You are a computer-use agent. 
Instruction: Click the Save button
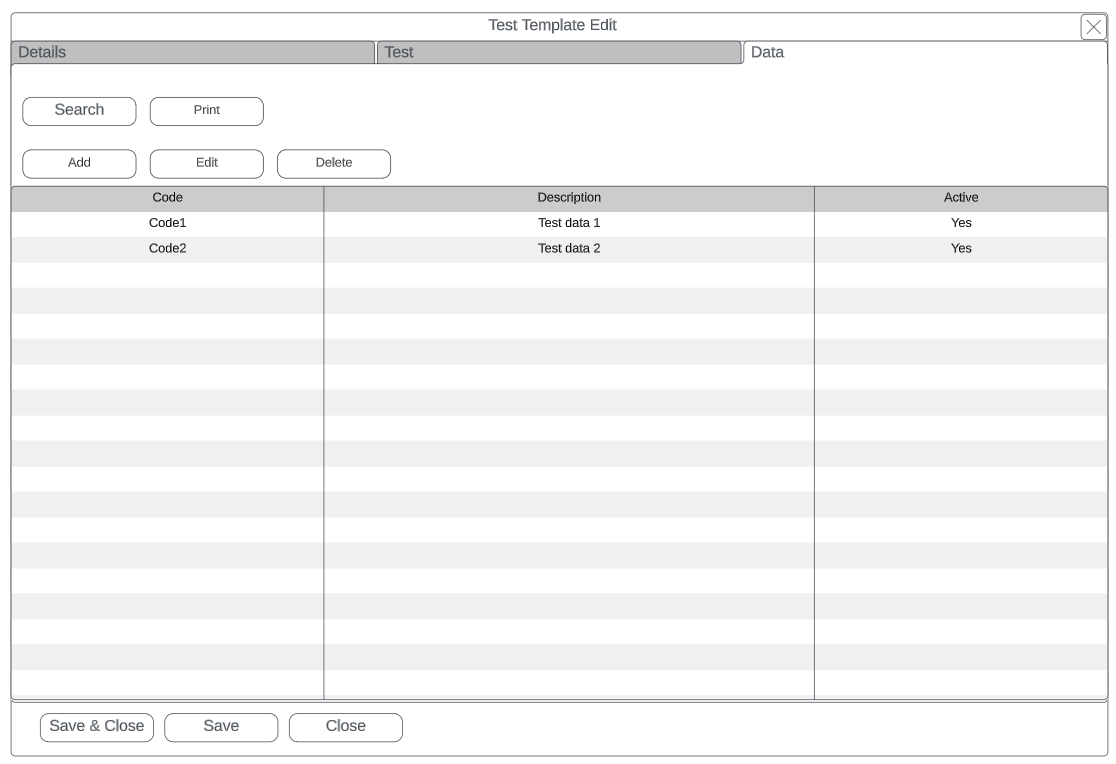221,727
